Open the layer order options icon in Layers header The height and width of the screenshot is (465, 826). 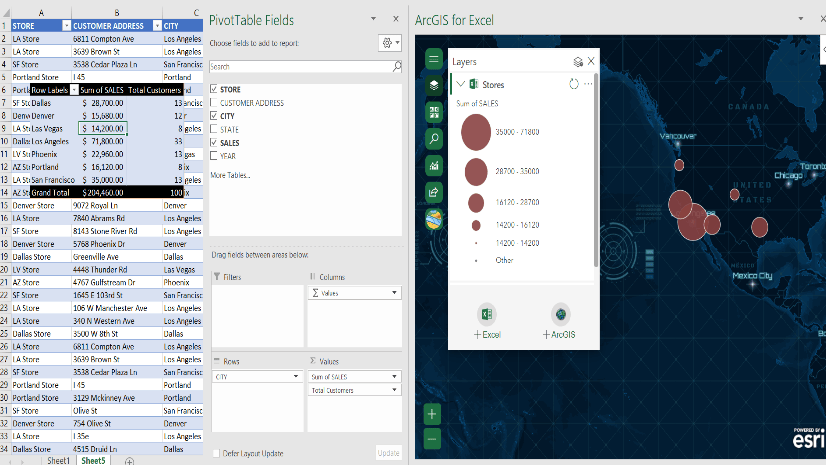[578, 62]
